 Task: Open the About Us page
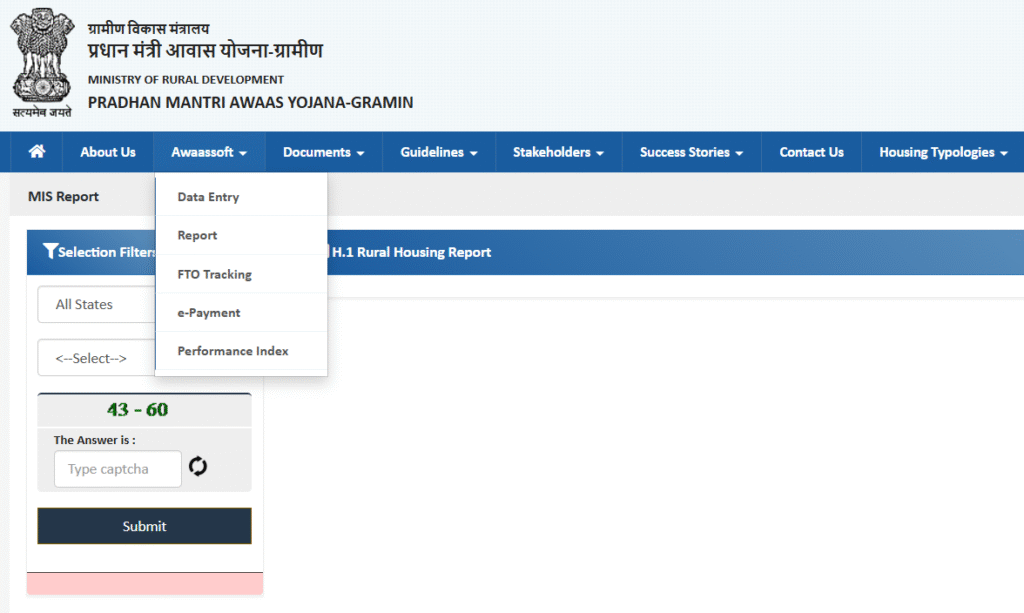pyautogui.click(x=108, y=152)
